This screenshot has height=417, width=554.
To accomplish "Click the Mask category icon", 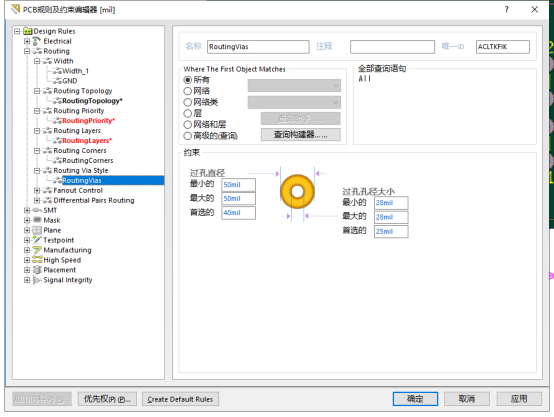I will point(37,220).
